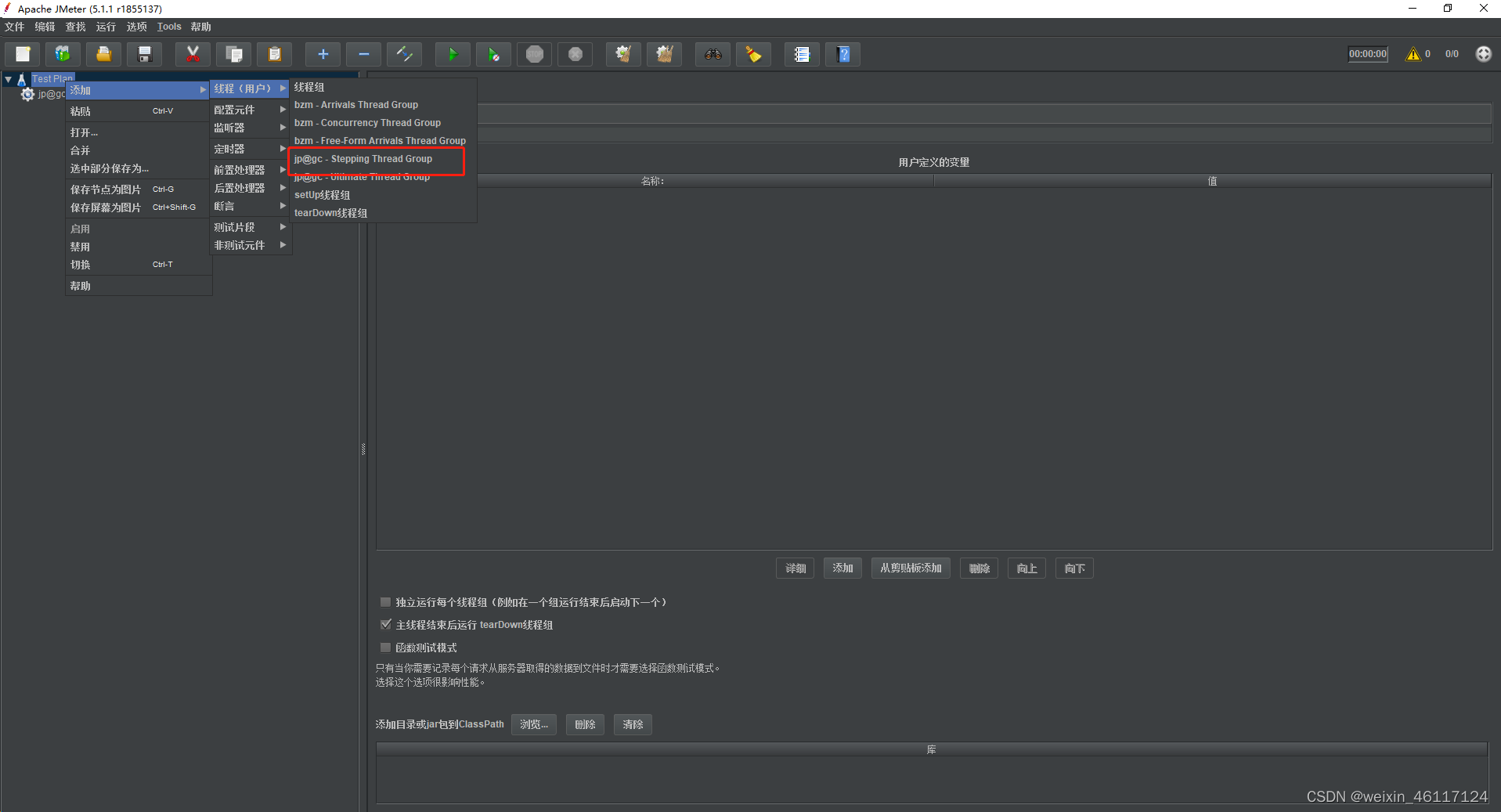Start the test with green play icon
Image resolution: width=1501 pixels, height=812 pixels.
click(453, 54)
